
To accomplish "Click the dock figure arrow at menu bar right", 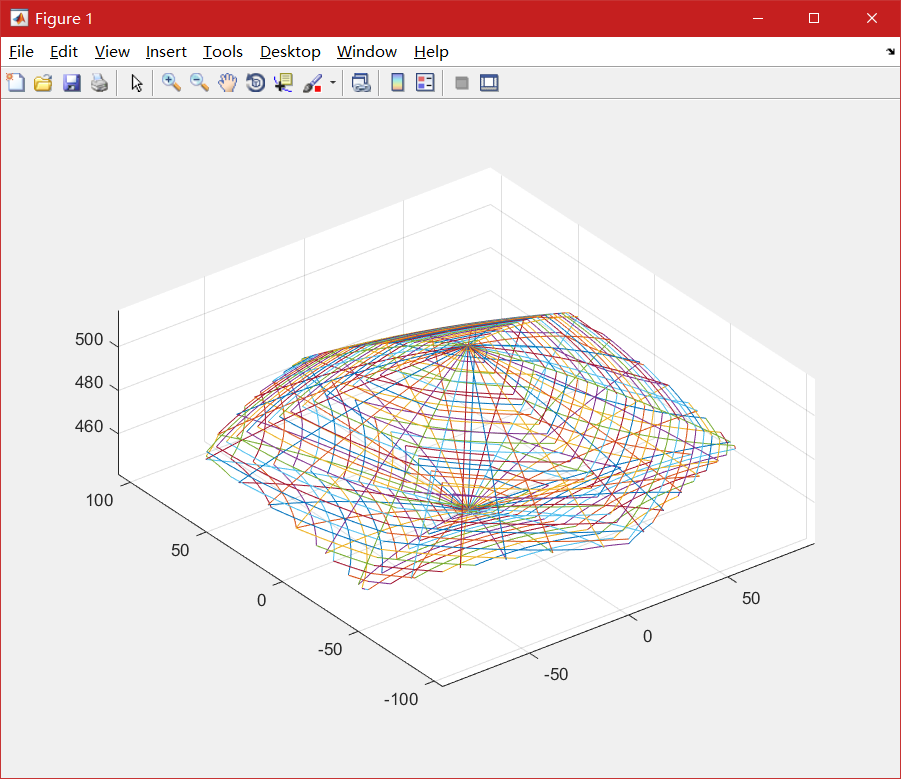I will tap(890, 52).
